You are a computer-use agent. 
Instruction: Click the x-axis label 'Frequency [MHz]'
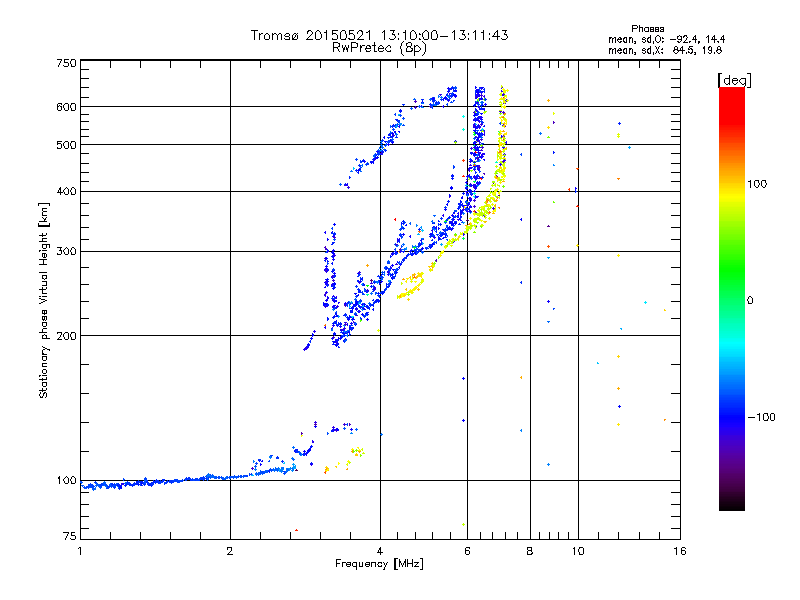point(379,564)
